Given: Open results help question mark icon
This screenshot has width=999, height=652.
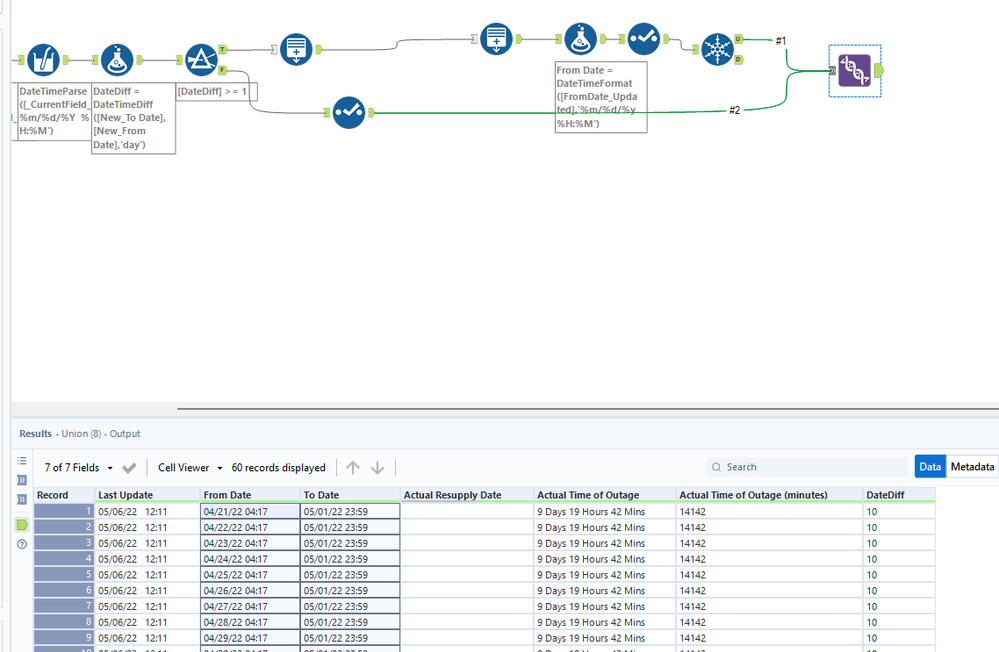Looking at the screenshot, I should 22,544.
